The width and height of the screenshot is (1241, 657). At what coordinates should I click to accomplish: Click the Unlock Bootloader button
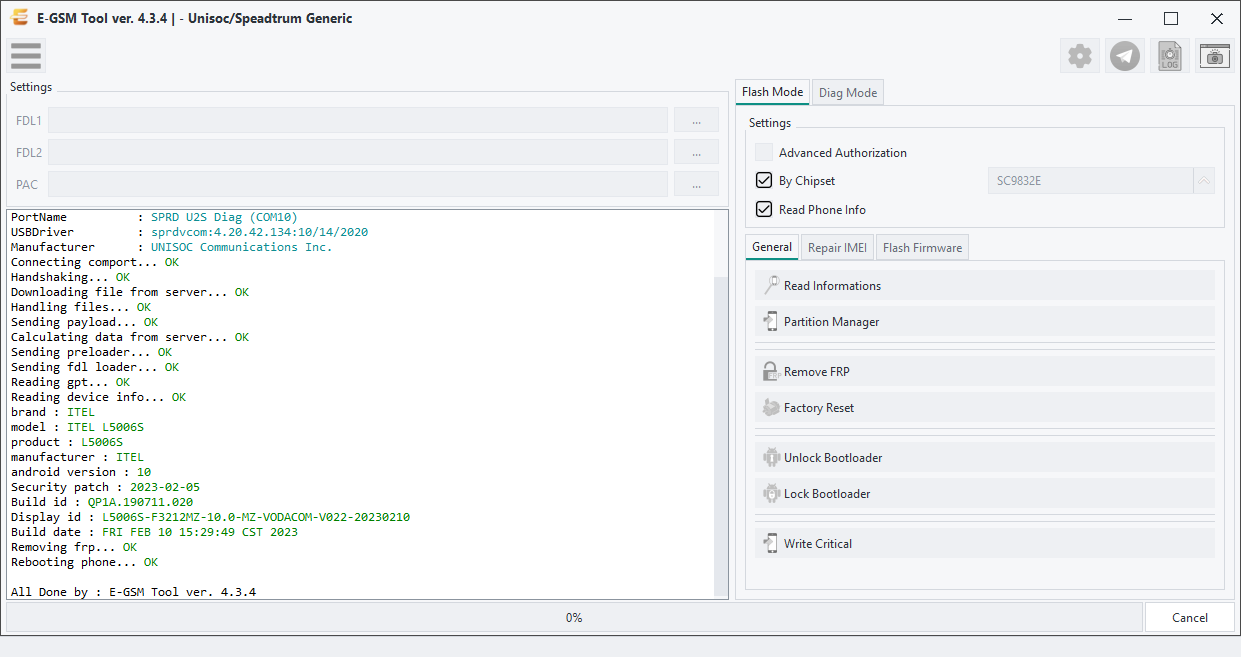coord(985,457)
